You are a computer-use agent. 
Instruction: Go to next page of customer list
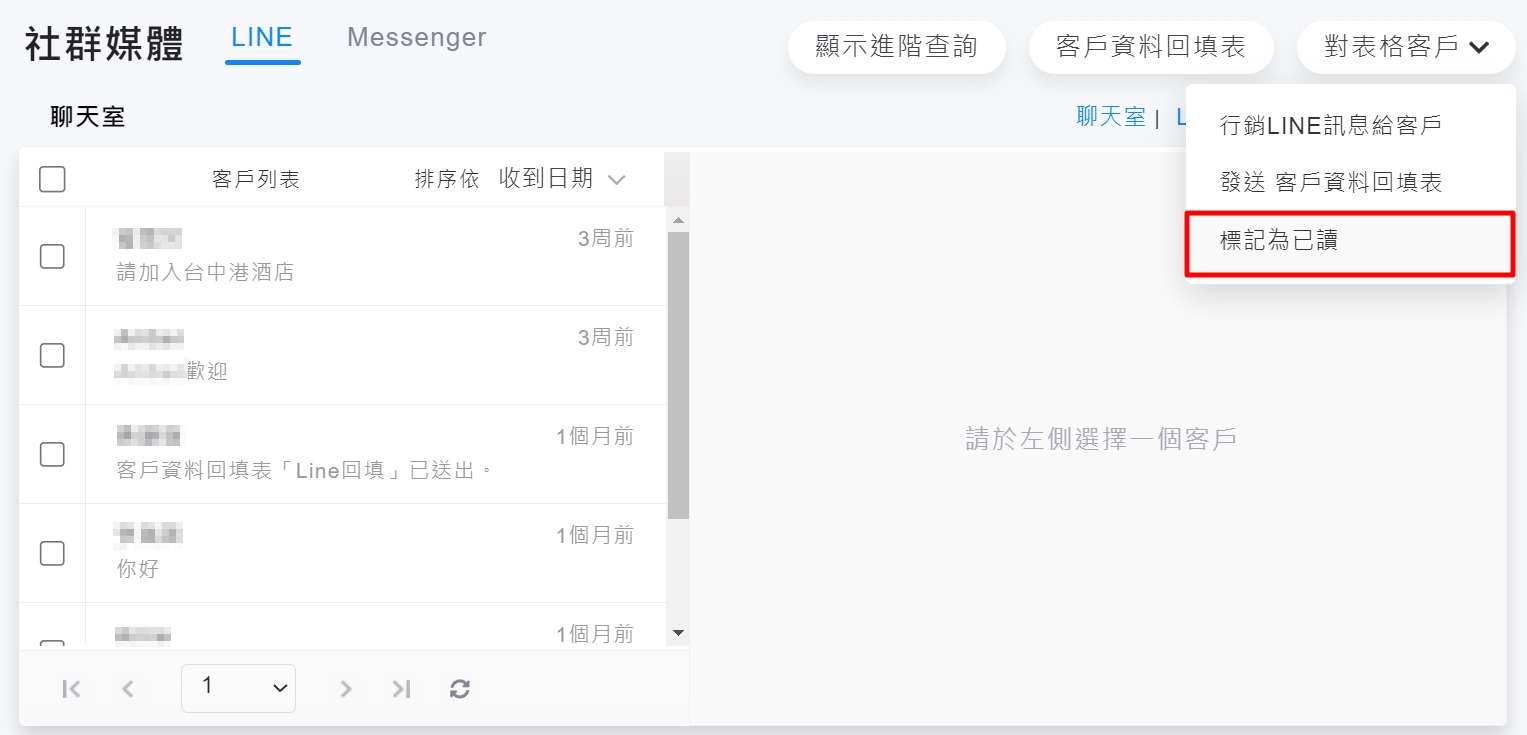click(346, 688)
